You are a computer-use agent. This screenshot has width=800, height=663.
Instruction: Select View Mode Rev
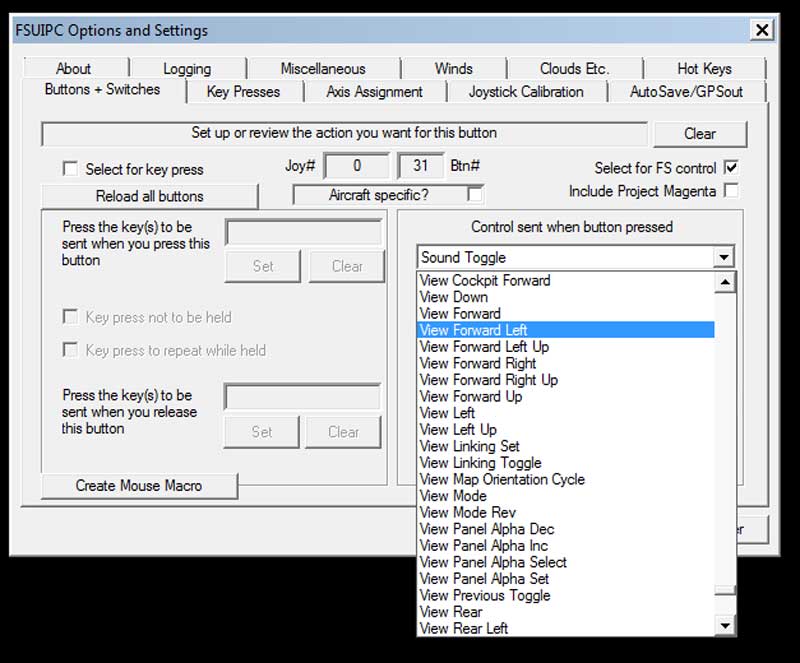[x=566, y=512]
